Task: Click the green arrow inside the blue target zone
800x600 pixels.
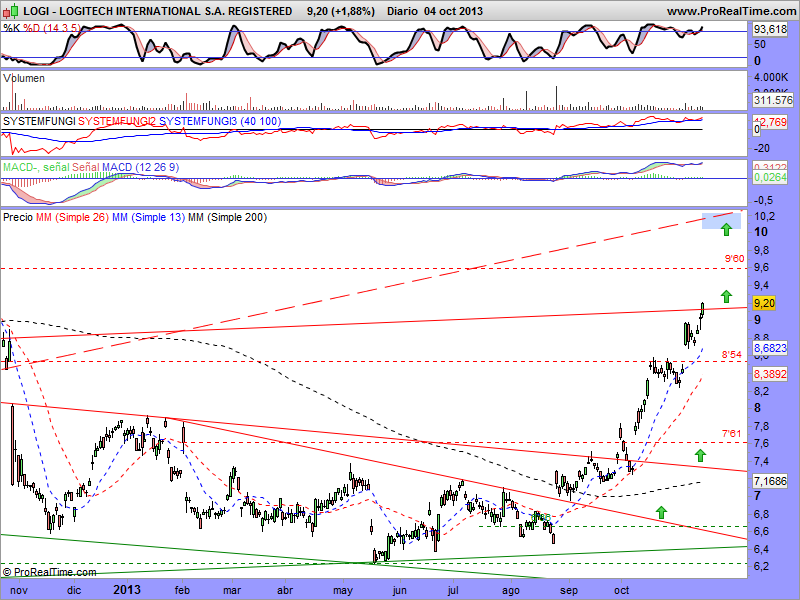Action: [726, 229]
